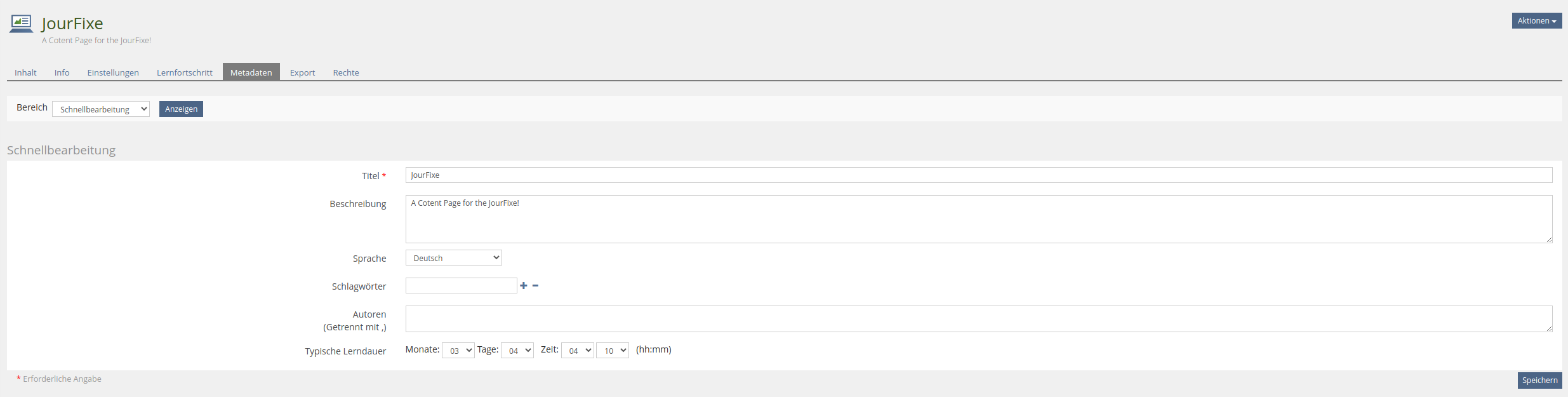Save metadata with the Speichern button
Image resolution: width=1568 pixels, height=397 pixels.
click(x=1539, y=380)
